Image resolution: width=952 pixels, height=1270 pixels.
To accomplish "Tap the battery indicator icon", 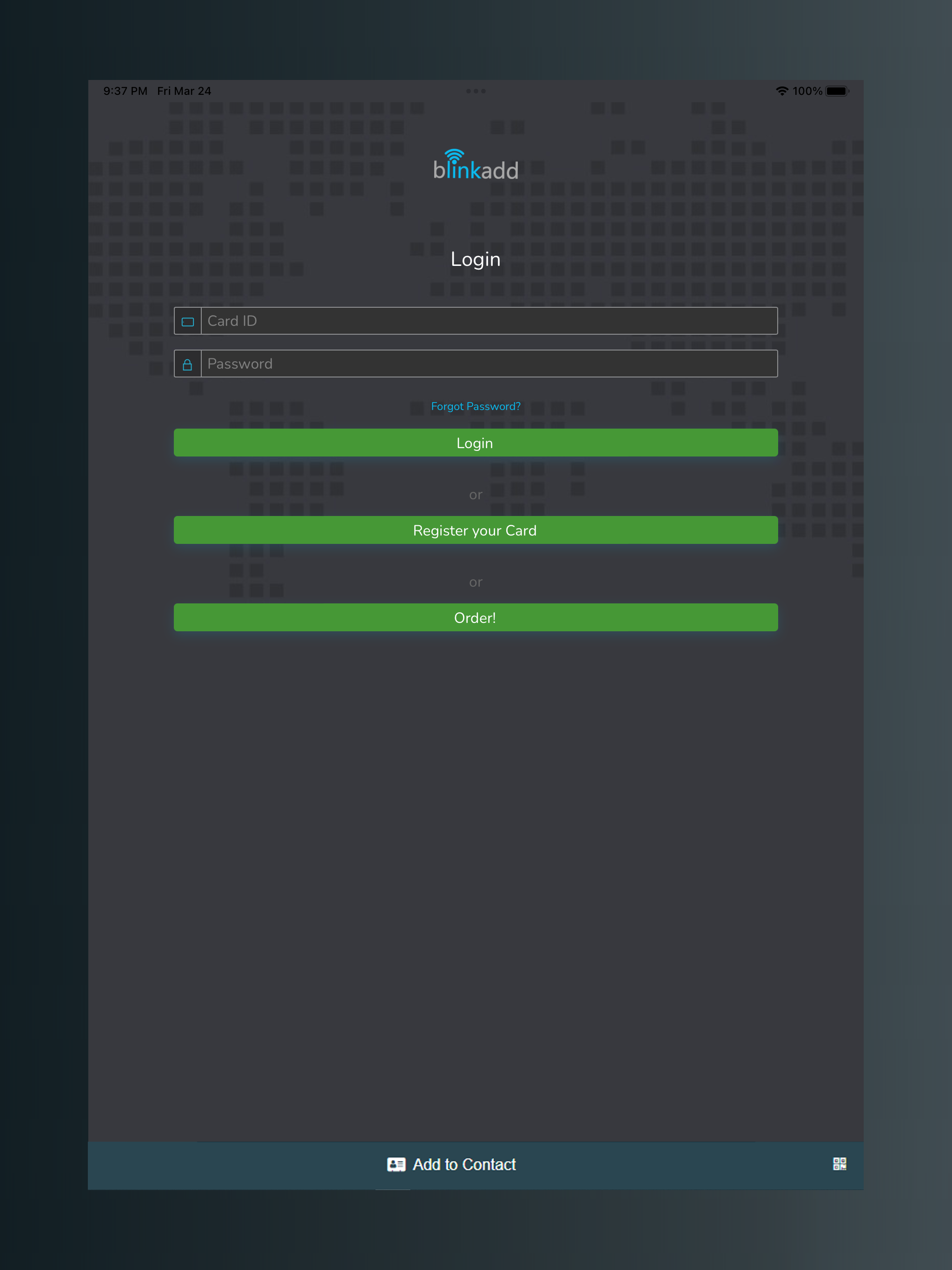I will (837, 91).
